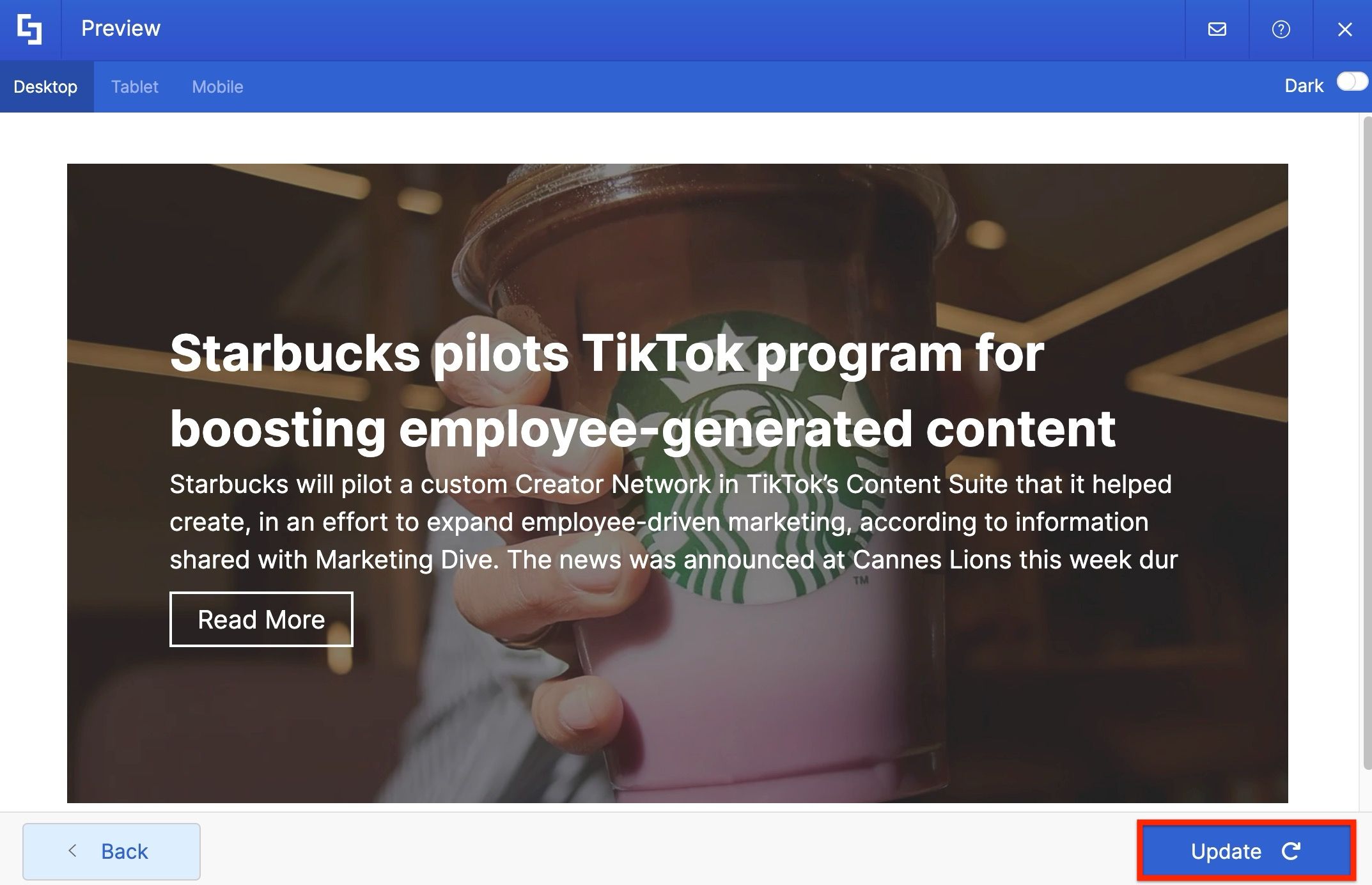Close the Preview window
Viewport: 1372px width, 885px height.
point(1345,29)
